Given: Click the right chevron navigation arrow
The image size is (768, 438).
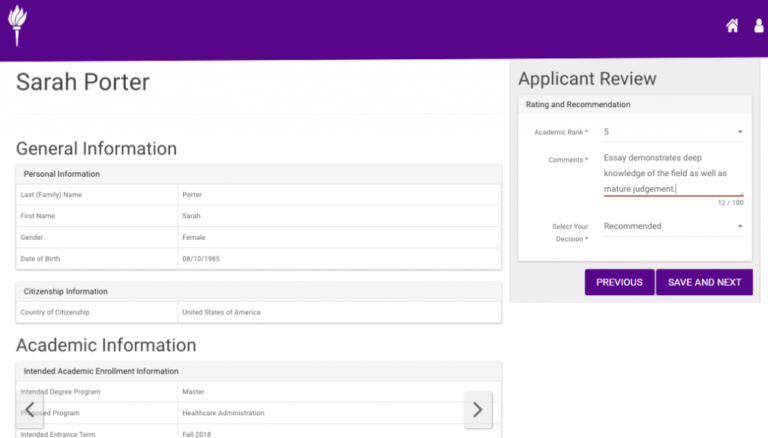Looking at the screenshot, I should point(477,409).
